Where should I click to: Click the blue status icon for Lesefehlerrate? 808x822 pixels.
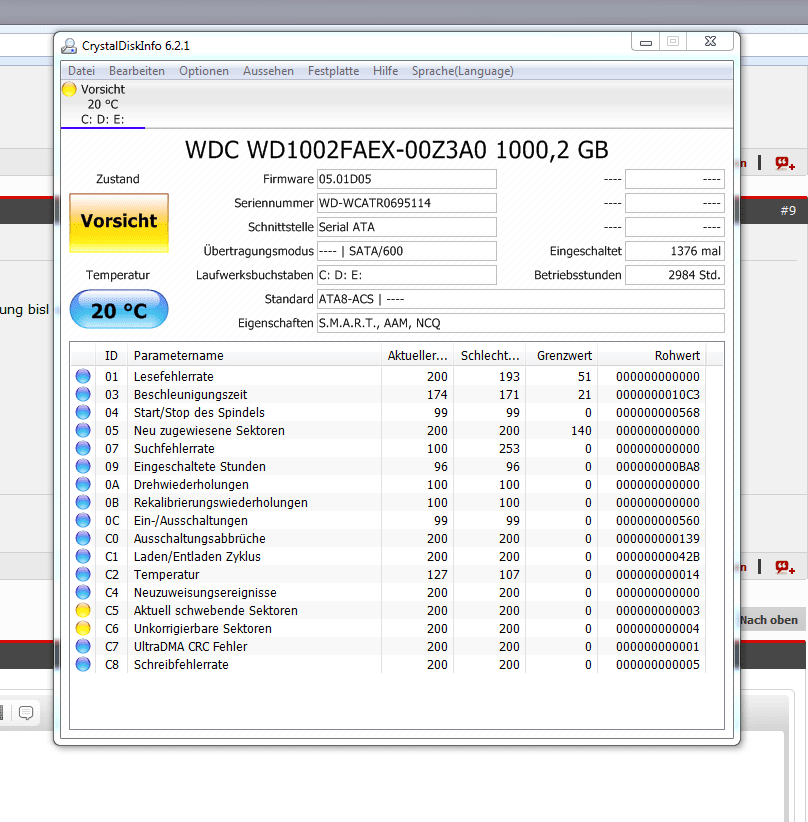point(83,376)
